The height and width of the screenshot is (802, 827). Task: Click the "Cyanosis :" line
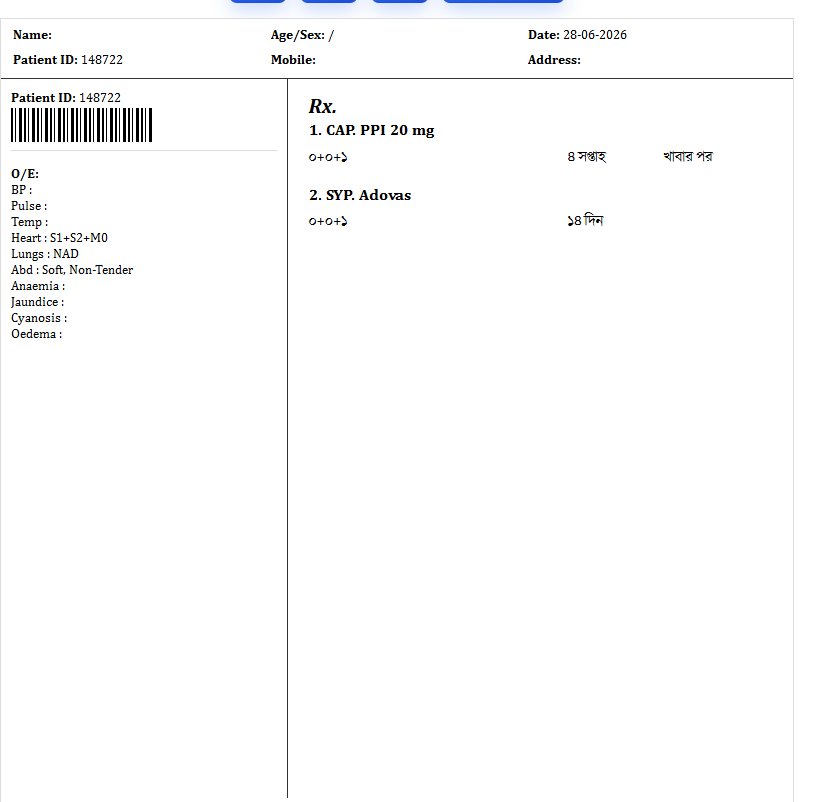(x=39, y=318)
